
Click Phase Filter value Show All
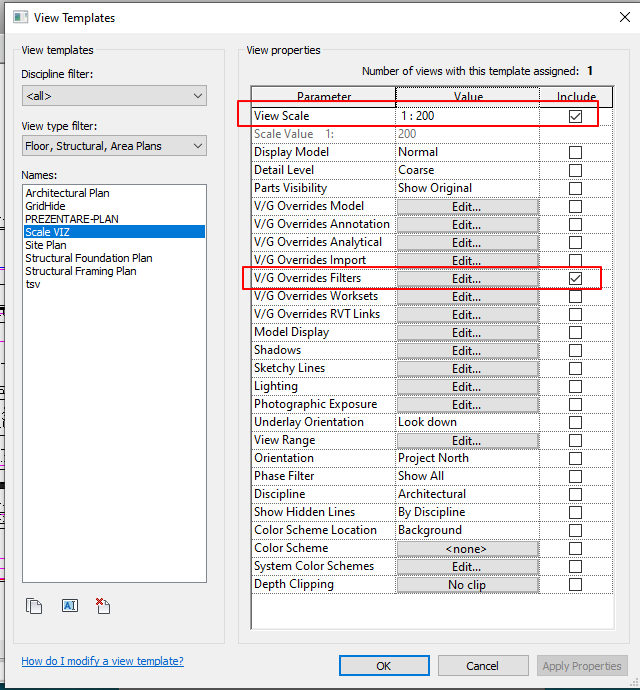tap(467, 477)
